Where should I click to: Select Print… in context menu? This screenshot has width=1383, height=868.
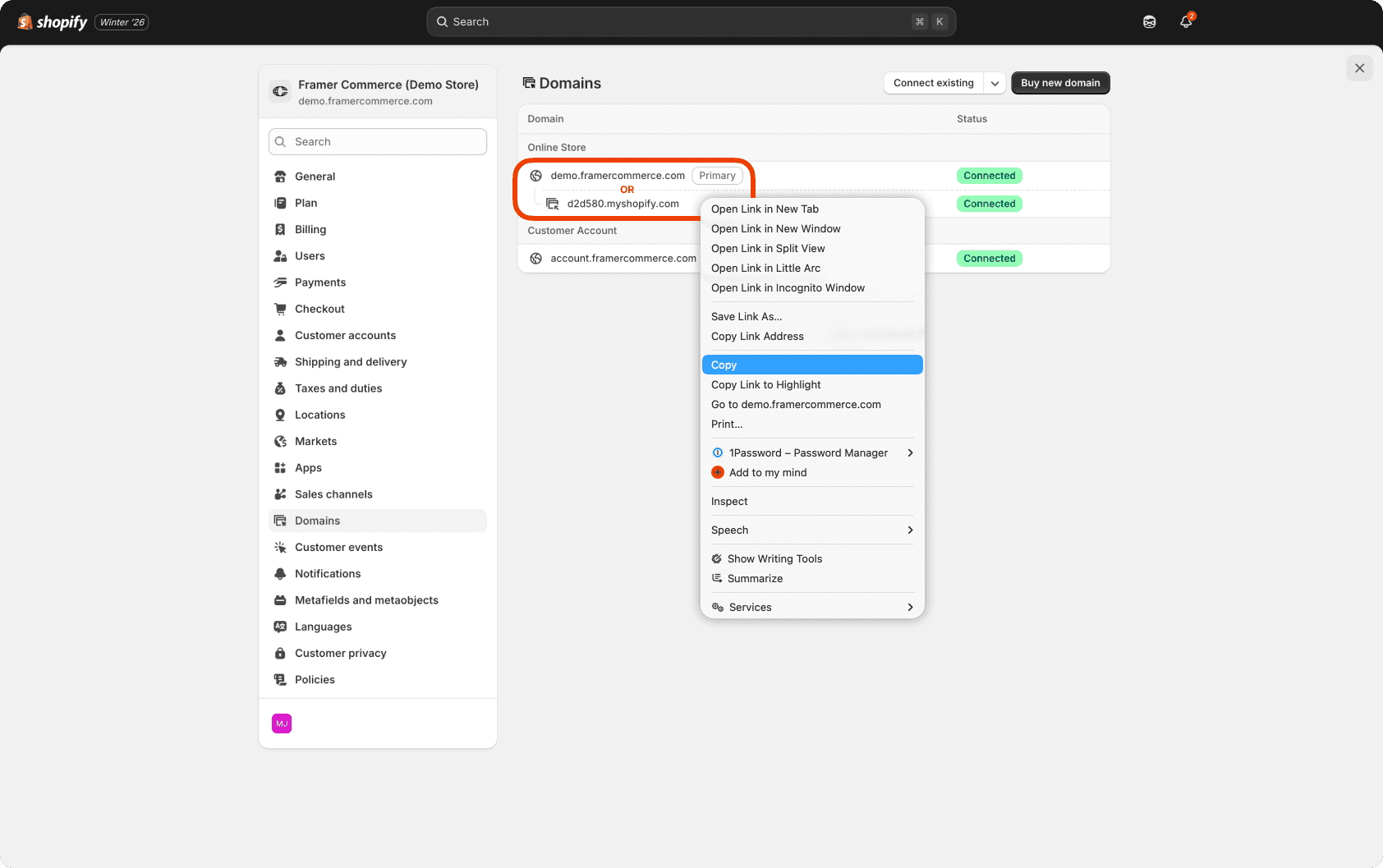point(812,425)
